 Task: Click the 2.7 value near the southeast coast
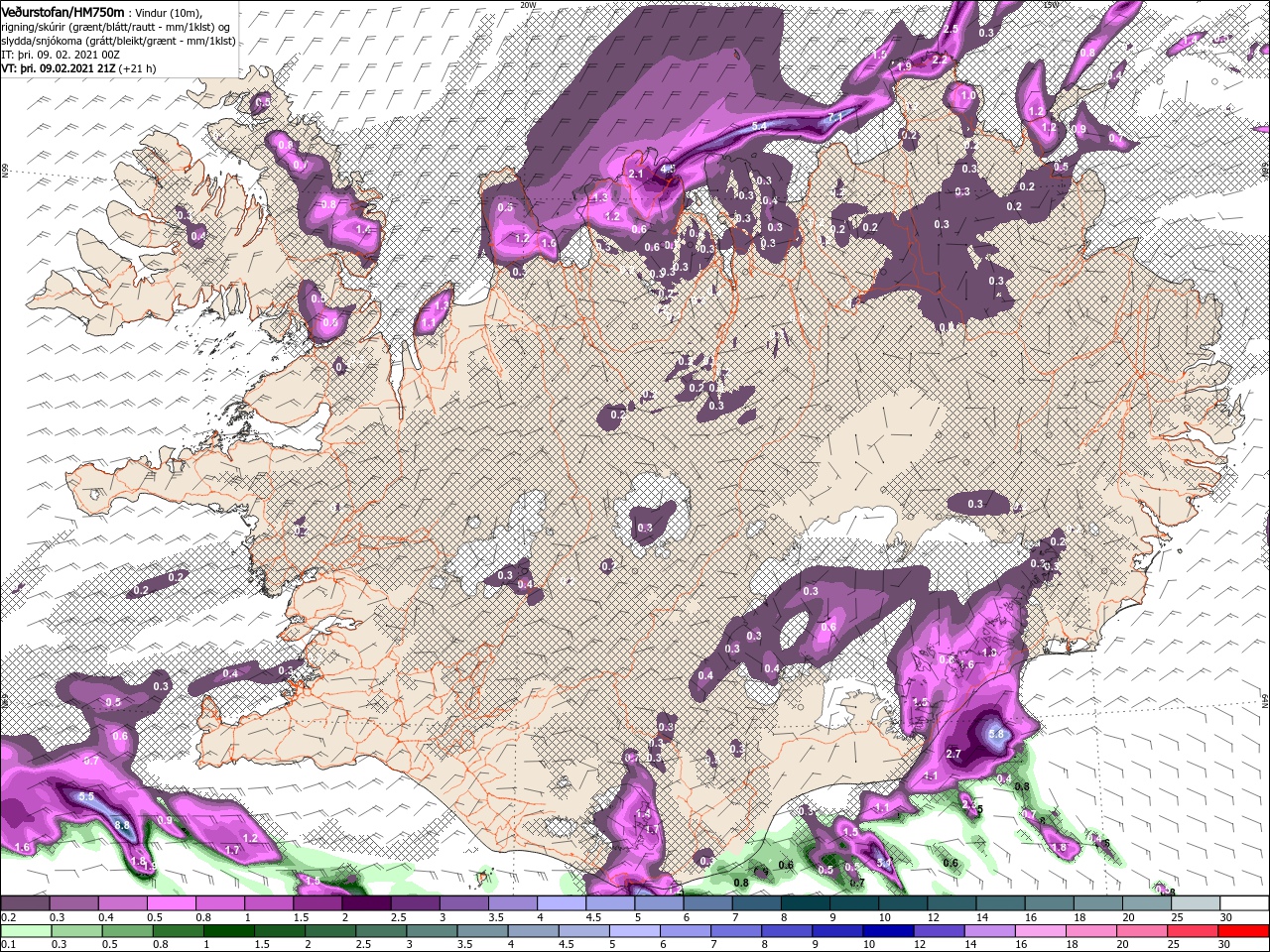click(x=954, y=754)
